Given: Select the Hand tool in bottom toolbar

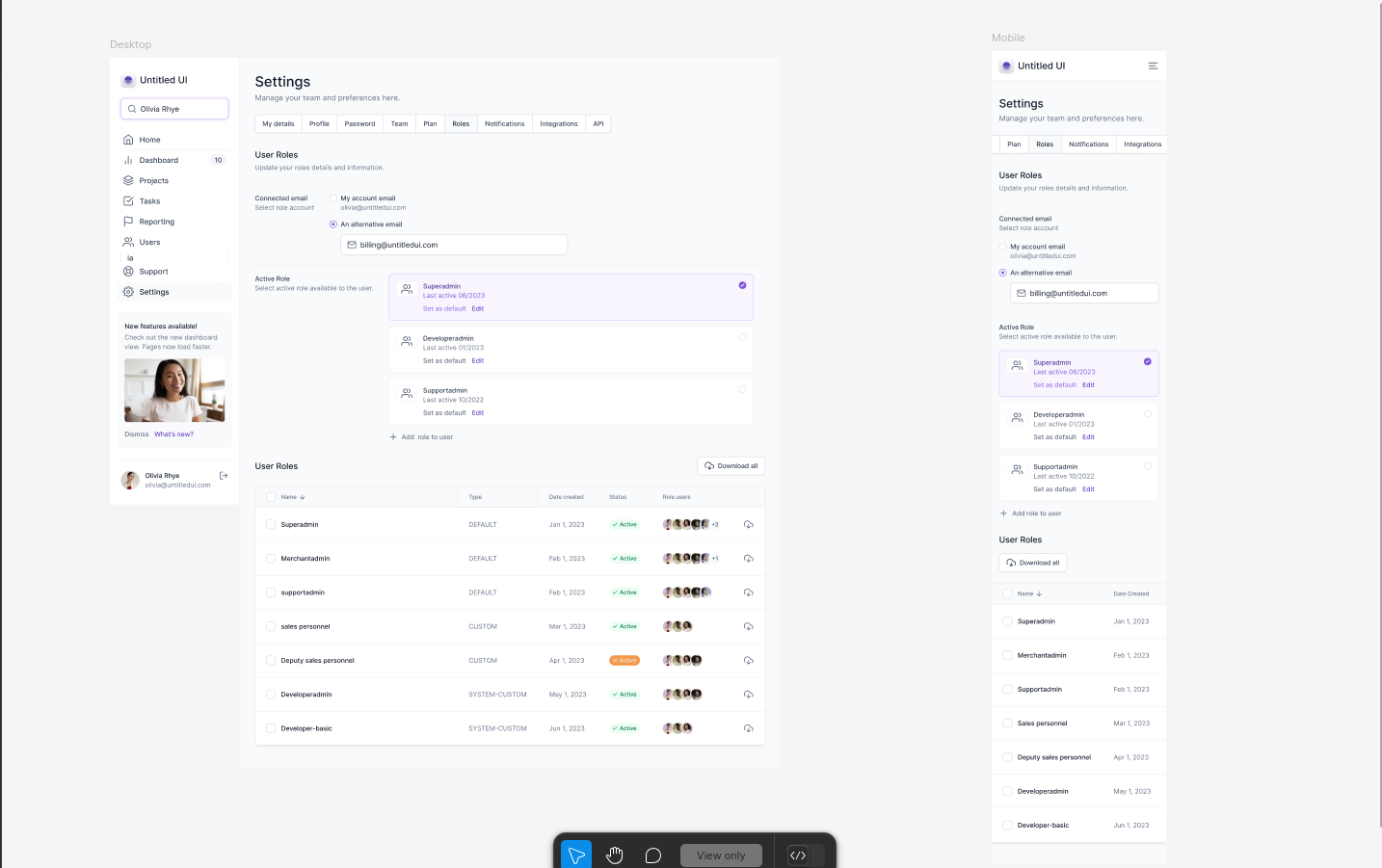Looking at the screenshot, I should point(615,855).
